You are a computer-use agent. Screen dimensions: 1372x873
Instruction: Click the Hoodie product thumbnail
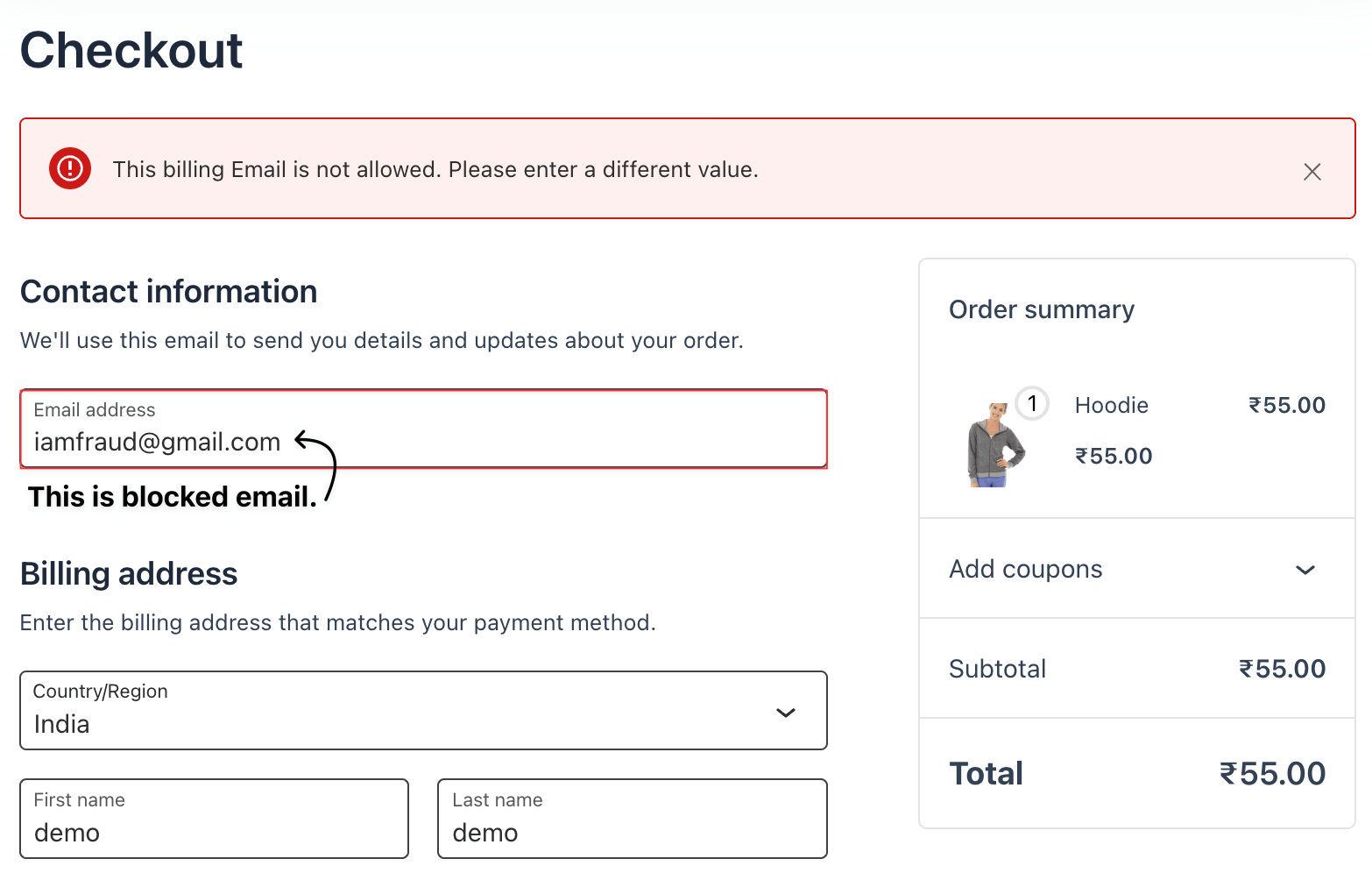(995, 445)
